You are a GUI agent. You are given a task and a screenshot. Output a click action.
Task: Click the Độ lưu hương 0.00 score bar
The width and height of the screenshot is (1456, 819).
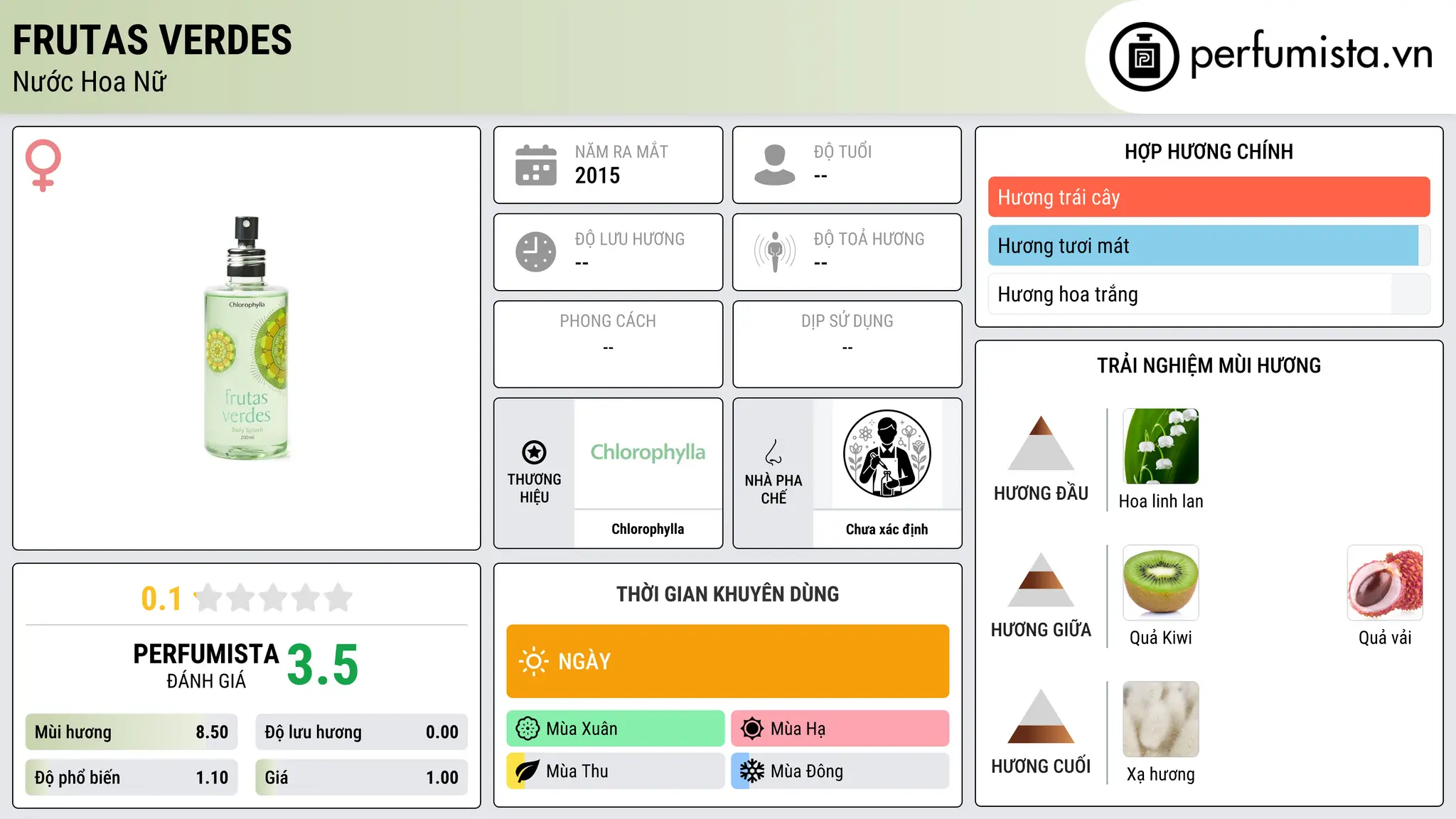361,732
